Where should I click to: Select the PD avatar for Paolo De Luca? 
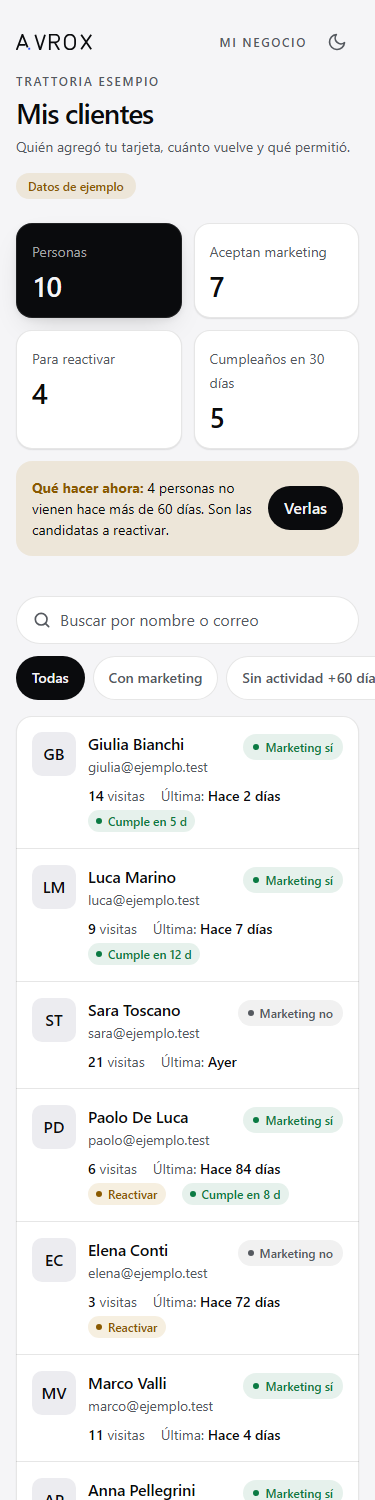click(54, 1127)
